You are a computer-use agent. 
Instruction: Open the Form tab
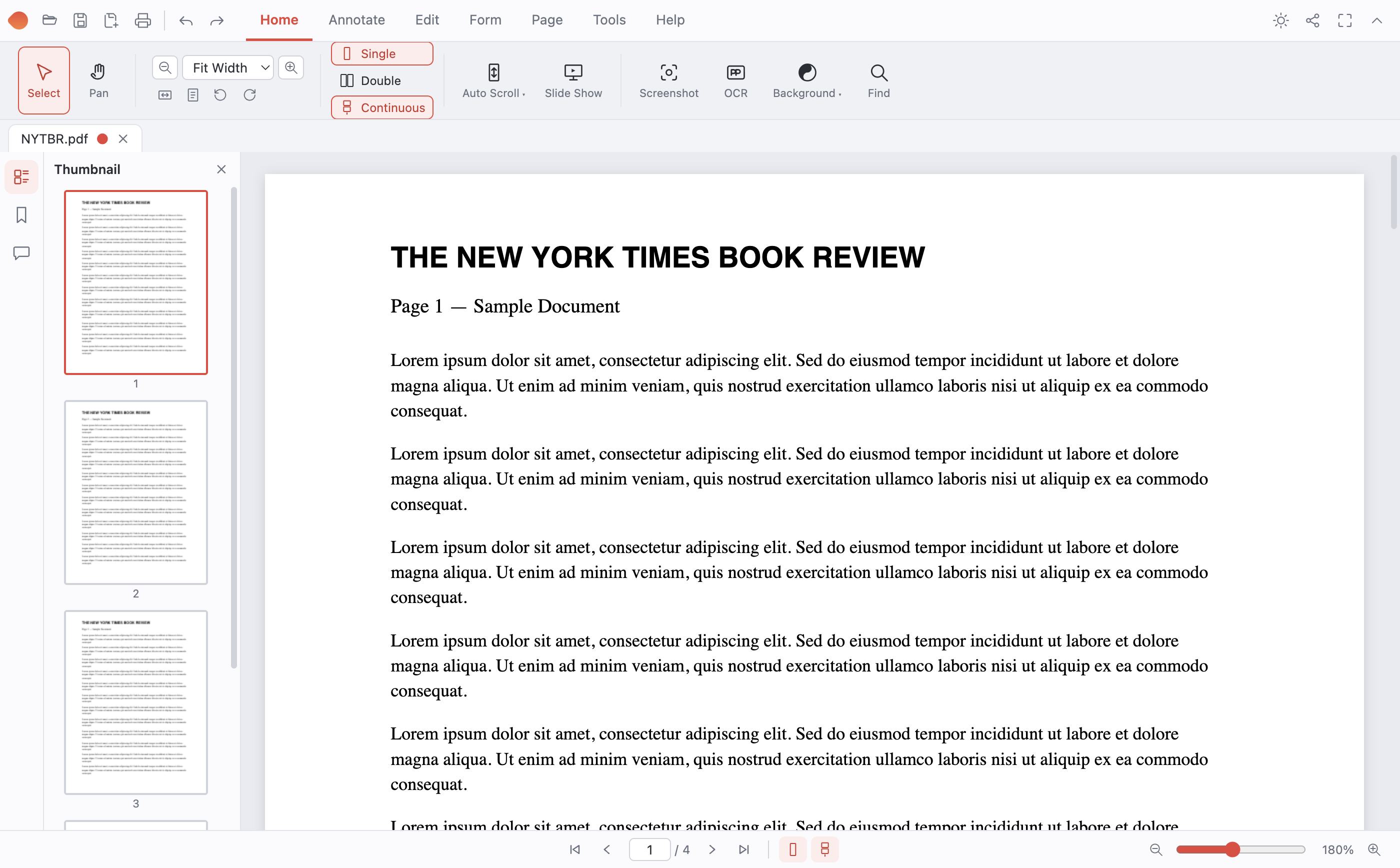coord(485,20)
